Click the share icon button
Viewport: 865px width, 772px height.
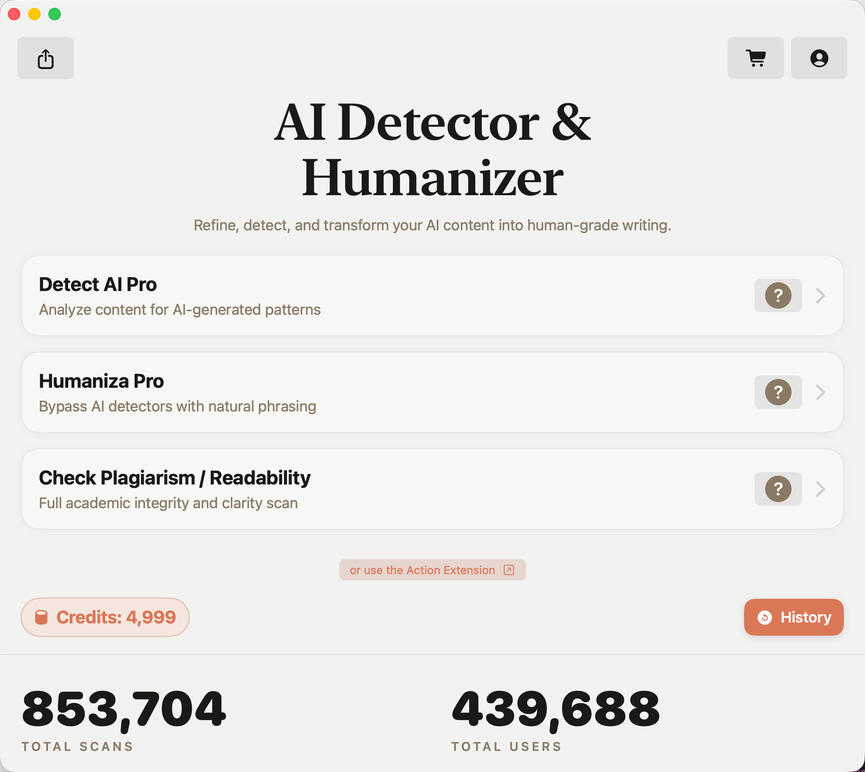click(45, 58)
